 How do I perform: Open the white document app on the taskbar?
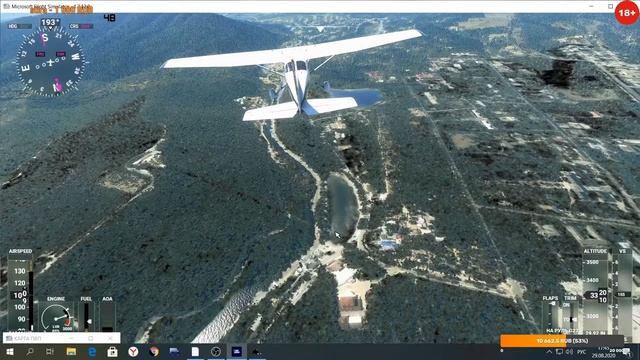click(x=195, y=352)
